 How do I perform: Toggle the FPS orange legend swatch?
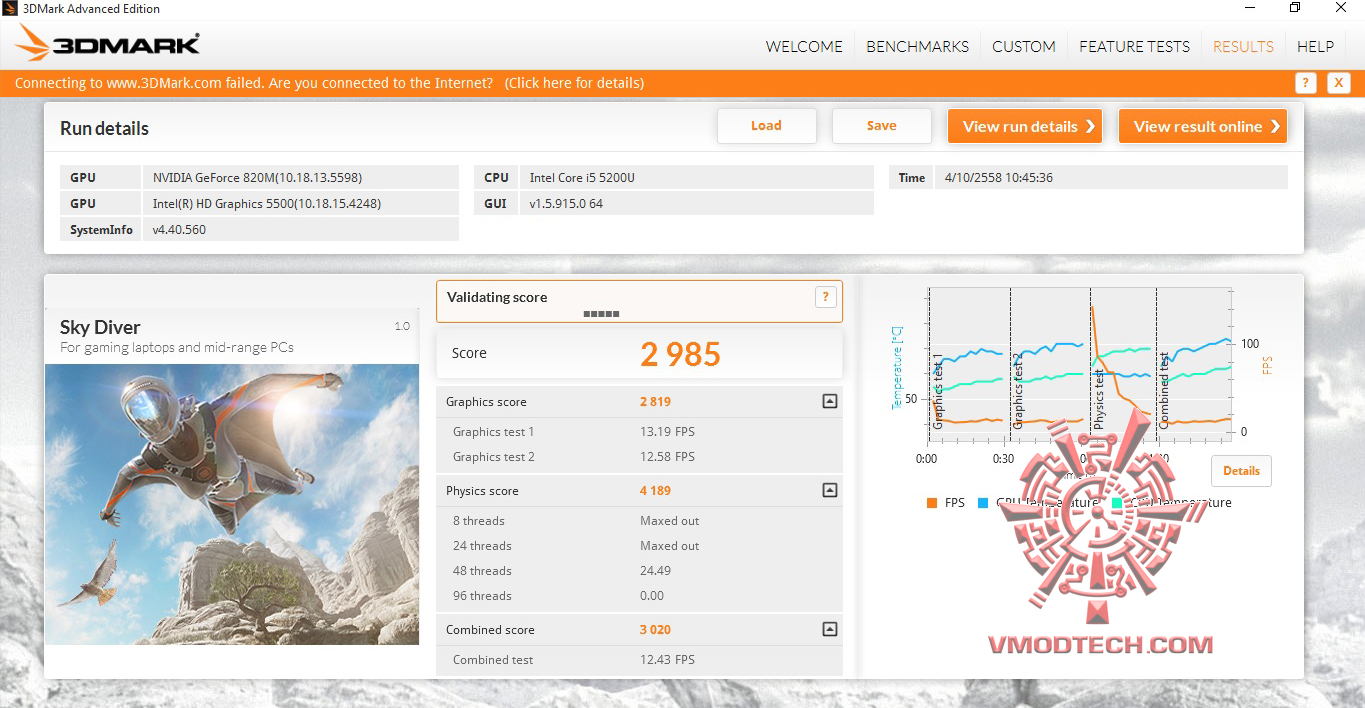pyautogui.click(x=932, y=503)
